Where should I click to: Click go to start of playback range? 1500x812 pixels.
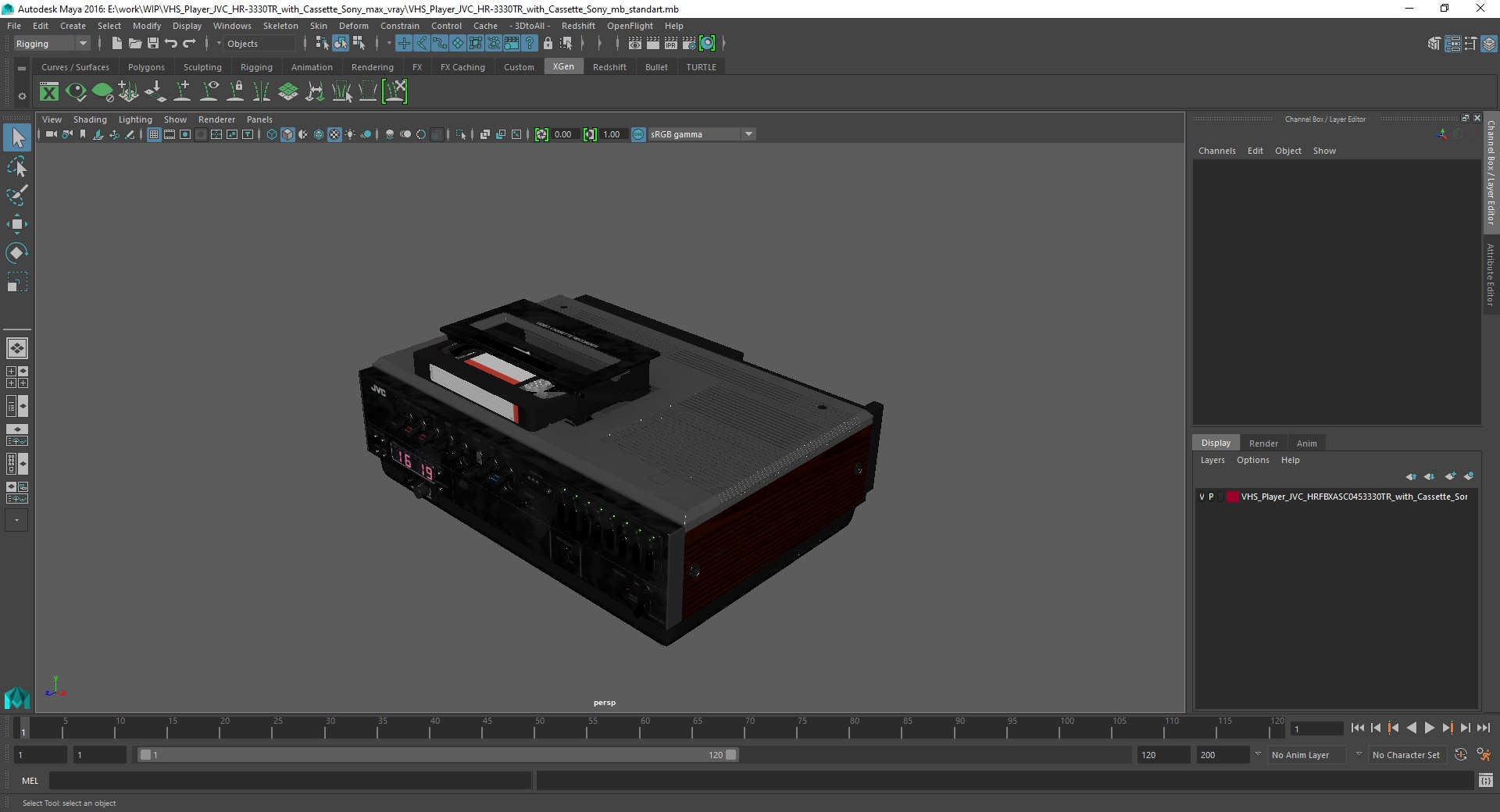pyautogui.click(x=1357, y=728)
